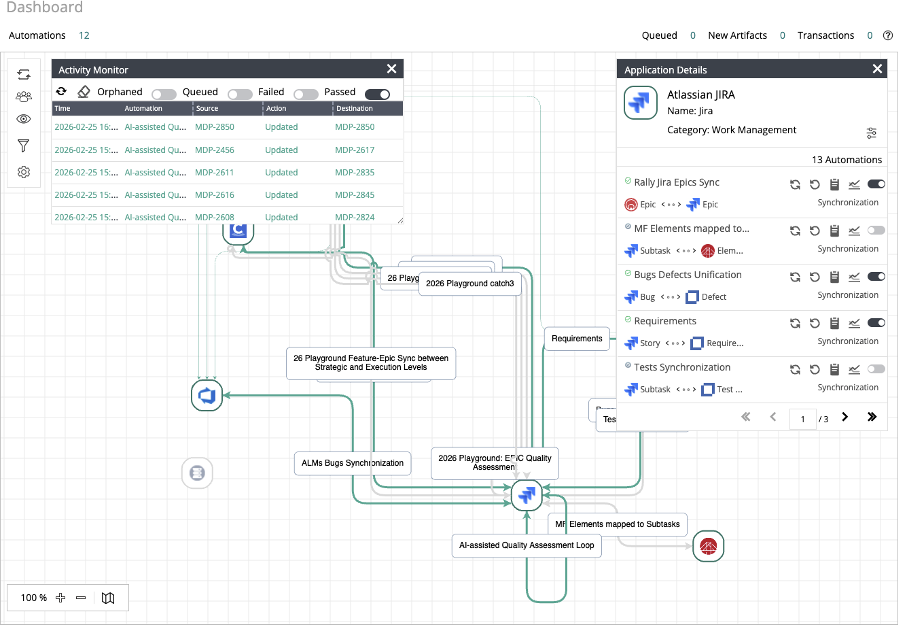Screen dimensions: 908x632
Task: Open the minimap map icon
Action: 108,598
